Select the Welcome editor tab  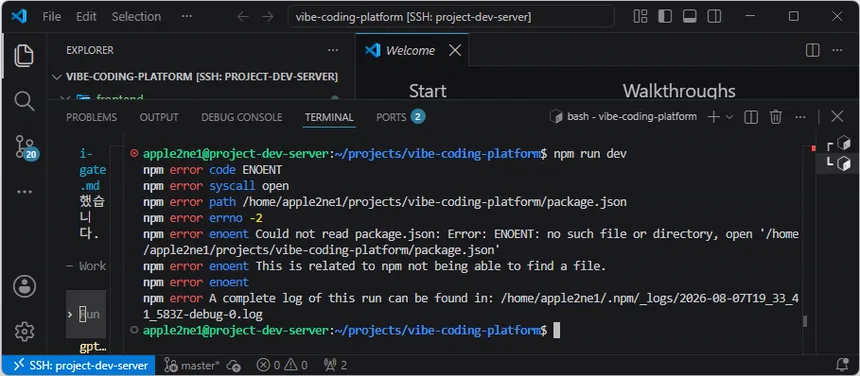pyautogui.click(x=412, y=50)
